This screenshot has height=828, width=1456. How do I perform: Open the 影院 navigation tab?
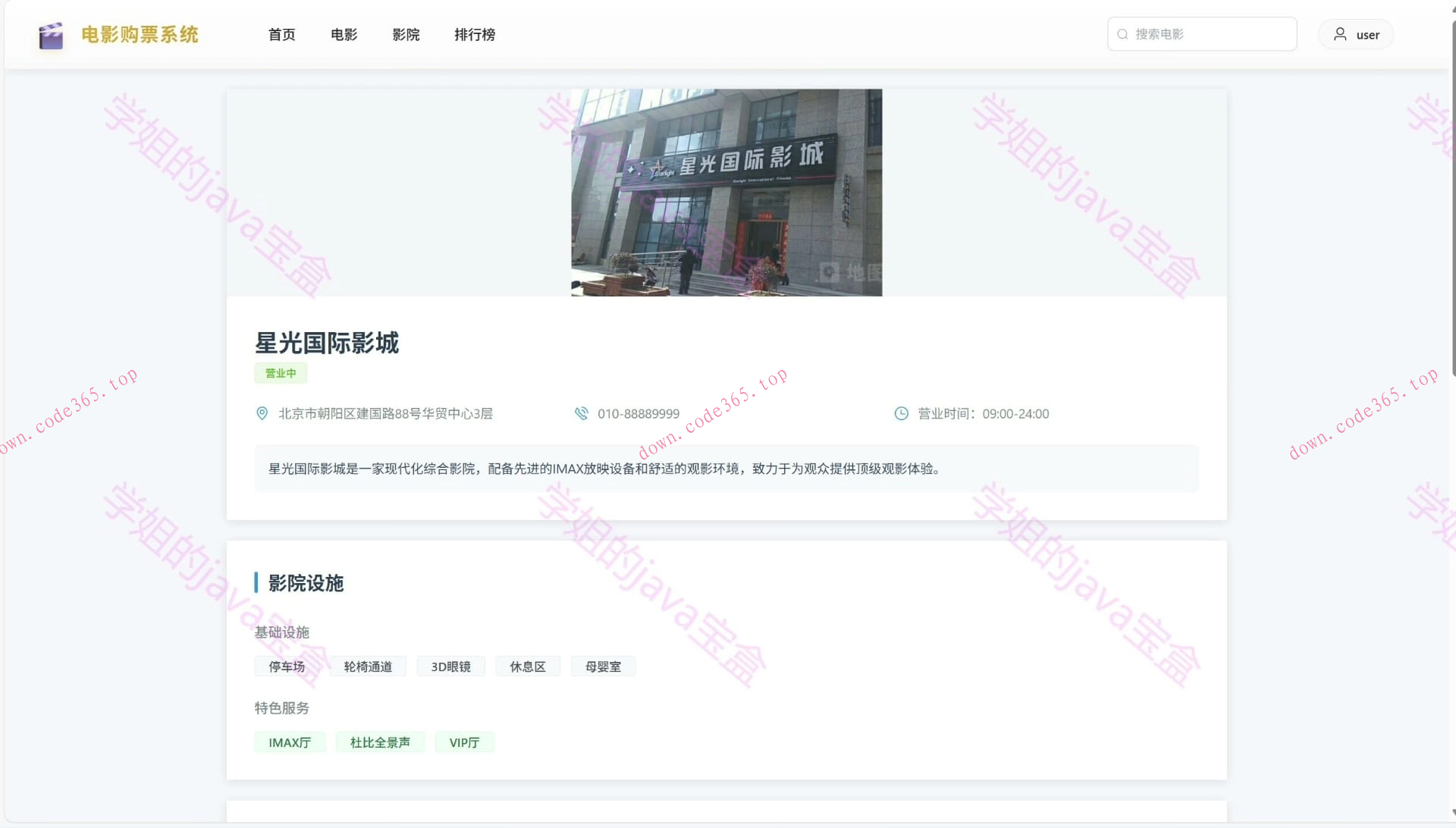coord(406,34)
